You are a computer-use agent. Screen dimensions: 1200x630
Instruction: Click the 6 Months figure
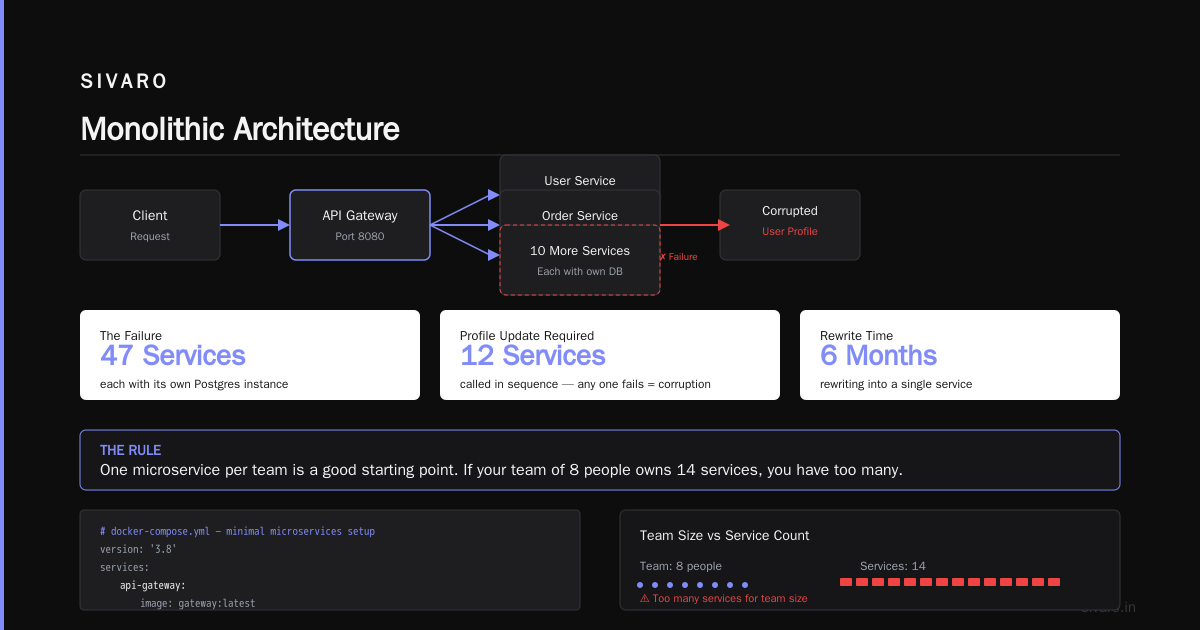[x=879, y=356]
